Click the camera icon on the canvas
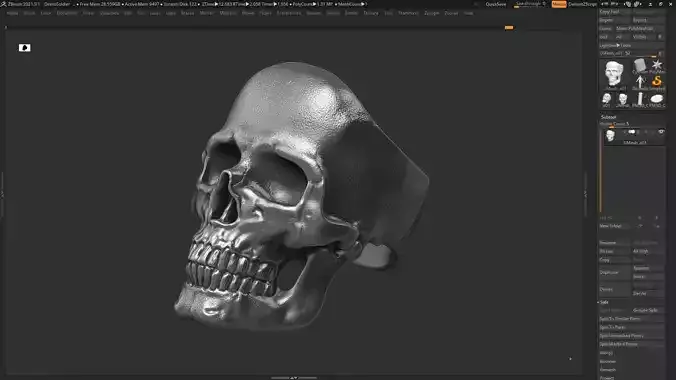676x380 pixels. (x=25, y=47)
